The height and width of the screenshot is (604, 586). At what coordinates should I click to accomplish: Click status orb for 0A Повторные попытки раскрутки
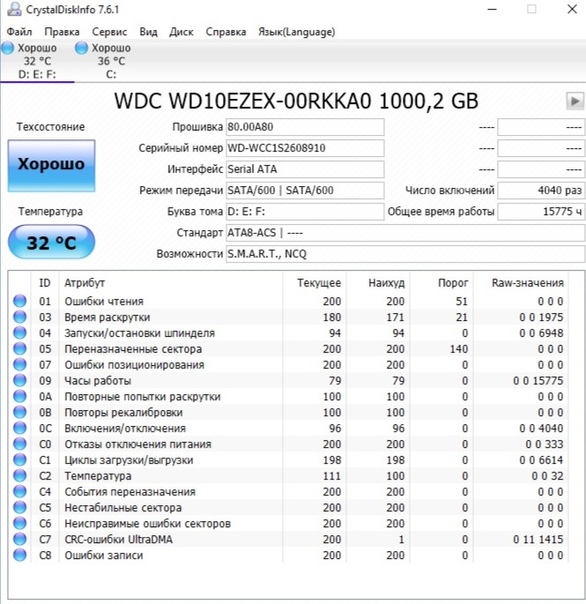20,396
